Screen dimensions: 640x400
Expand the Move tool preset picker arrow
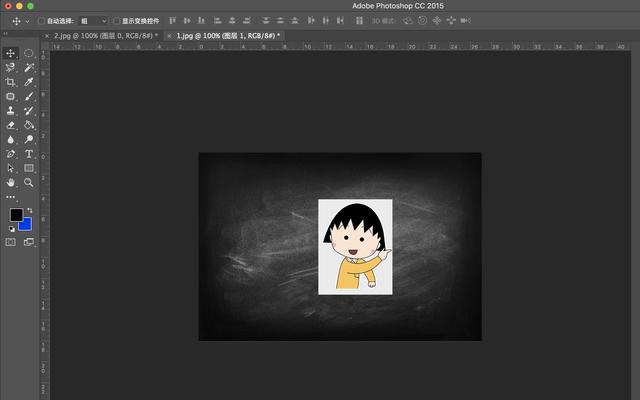pos(27,21)
